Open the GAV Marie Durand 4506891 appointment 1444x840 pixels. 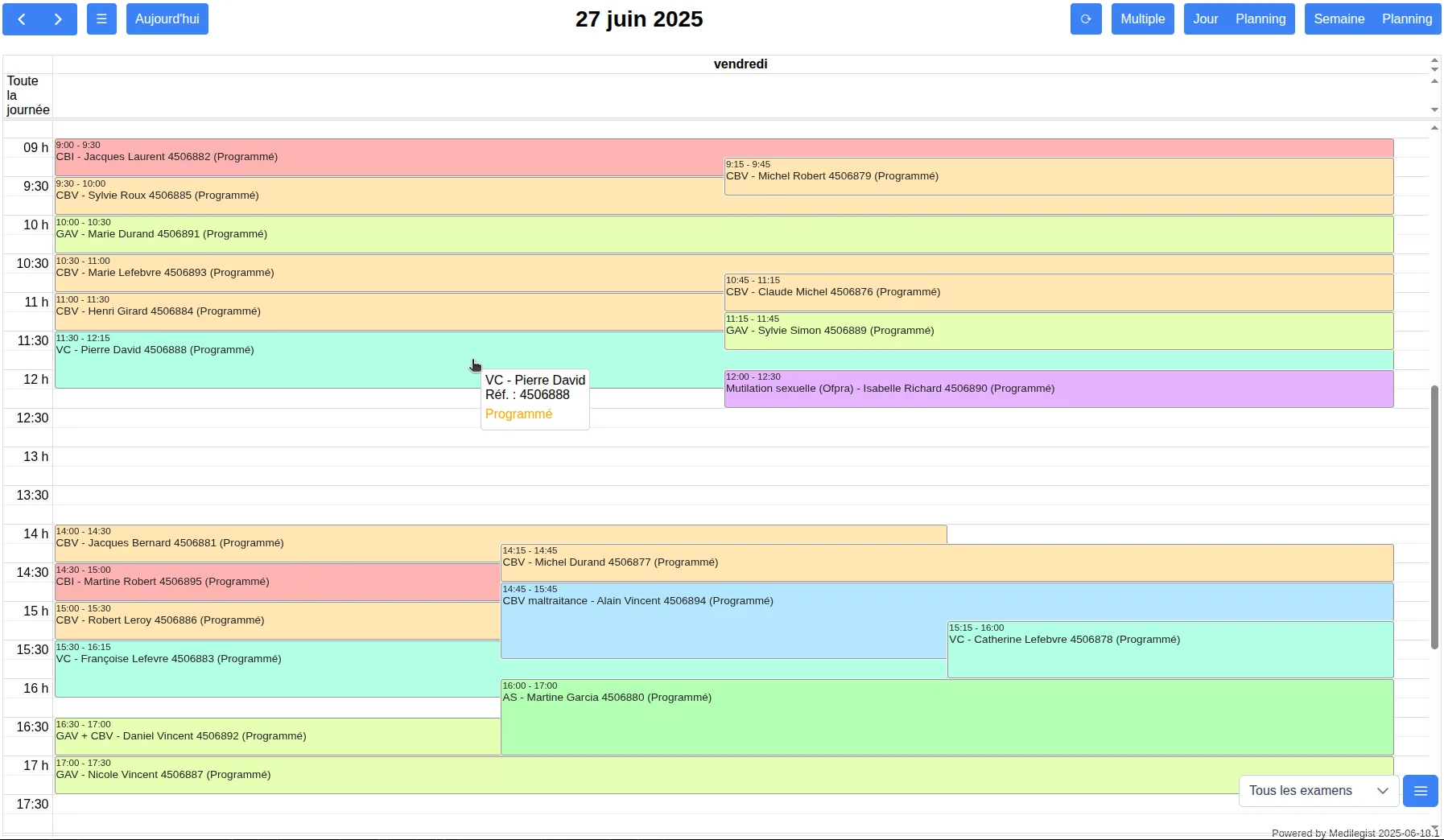724,234
